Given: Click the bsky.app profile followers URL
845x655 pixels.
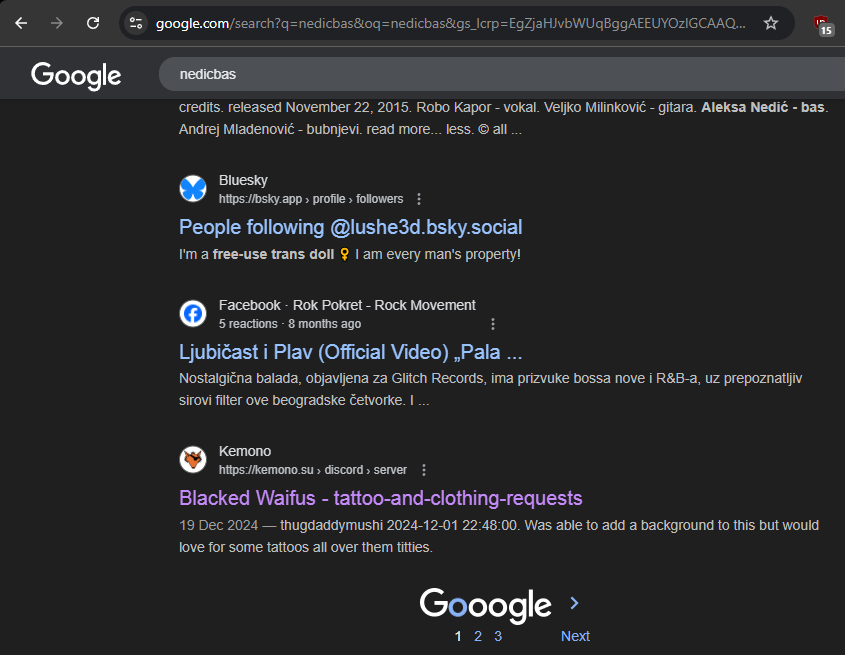Looking at the screenshot, I should (311, 199).
